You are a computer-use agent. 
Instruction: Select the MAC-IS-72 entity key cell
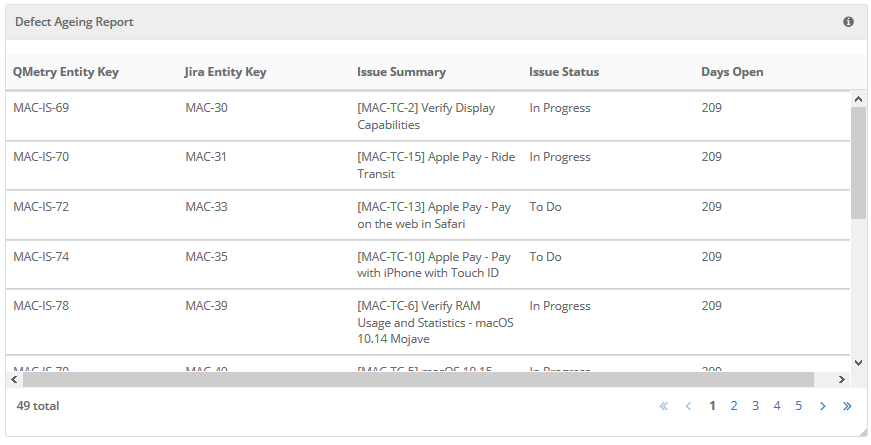tap(41, 207)
